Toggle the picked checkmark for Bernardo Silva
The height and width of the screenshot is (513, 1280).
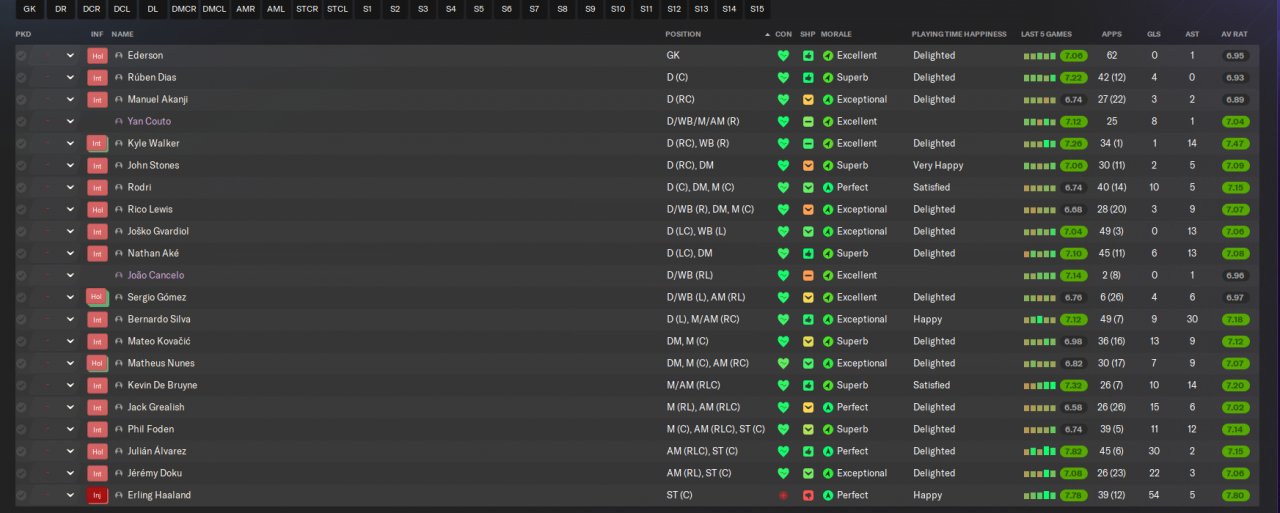[x=21, y=320]
